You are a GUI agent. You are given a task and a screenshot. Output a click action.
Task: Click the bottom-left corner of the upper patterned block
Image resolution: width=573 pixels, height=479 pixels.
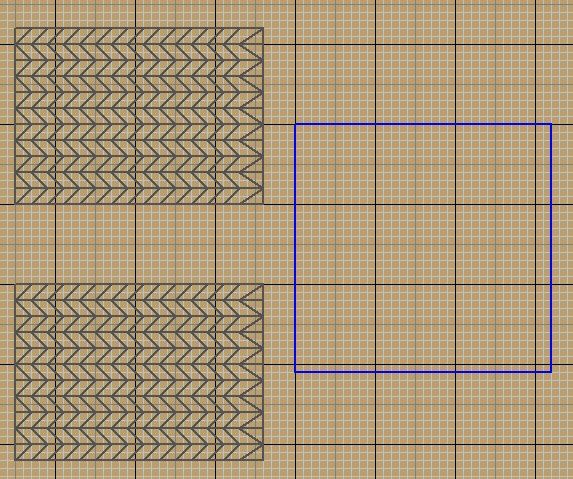coord(15,204)
